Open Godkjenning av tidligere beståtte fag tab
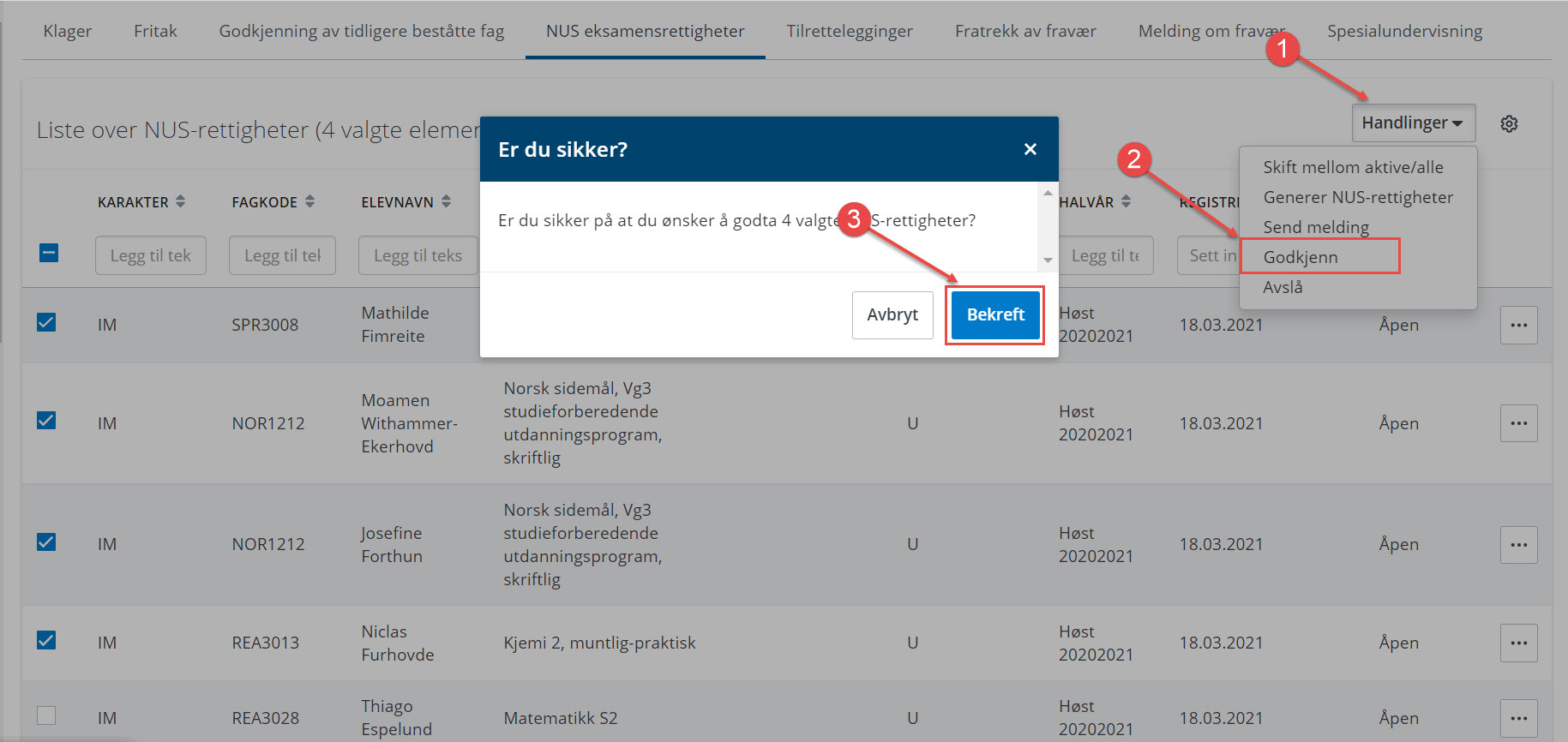 click(x=362, y=32)
